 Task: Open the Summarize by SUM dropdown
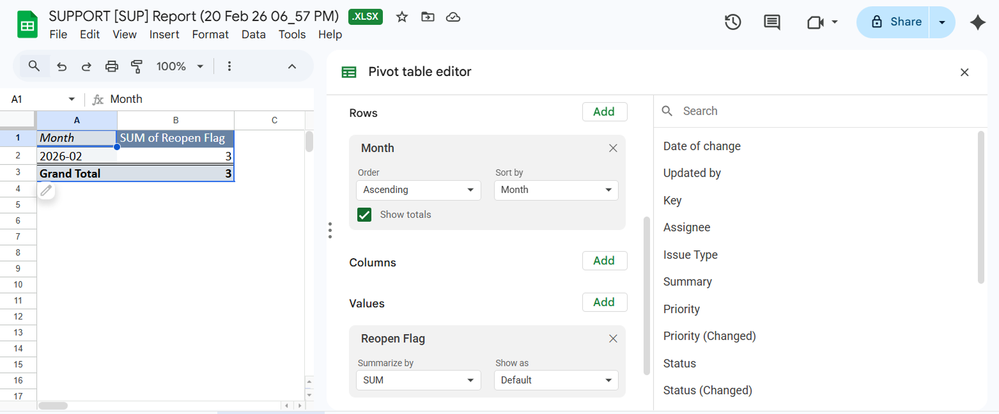(419, 380)
